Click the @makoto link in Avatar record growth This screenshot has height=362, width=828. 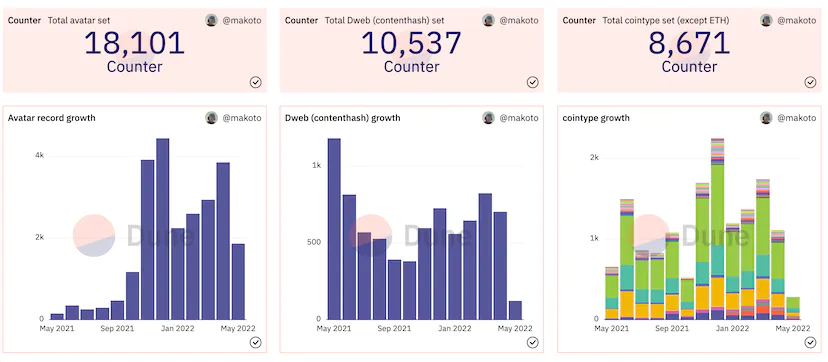[241, 118]
